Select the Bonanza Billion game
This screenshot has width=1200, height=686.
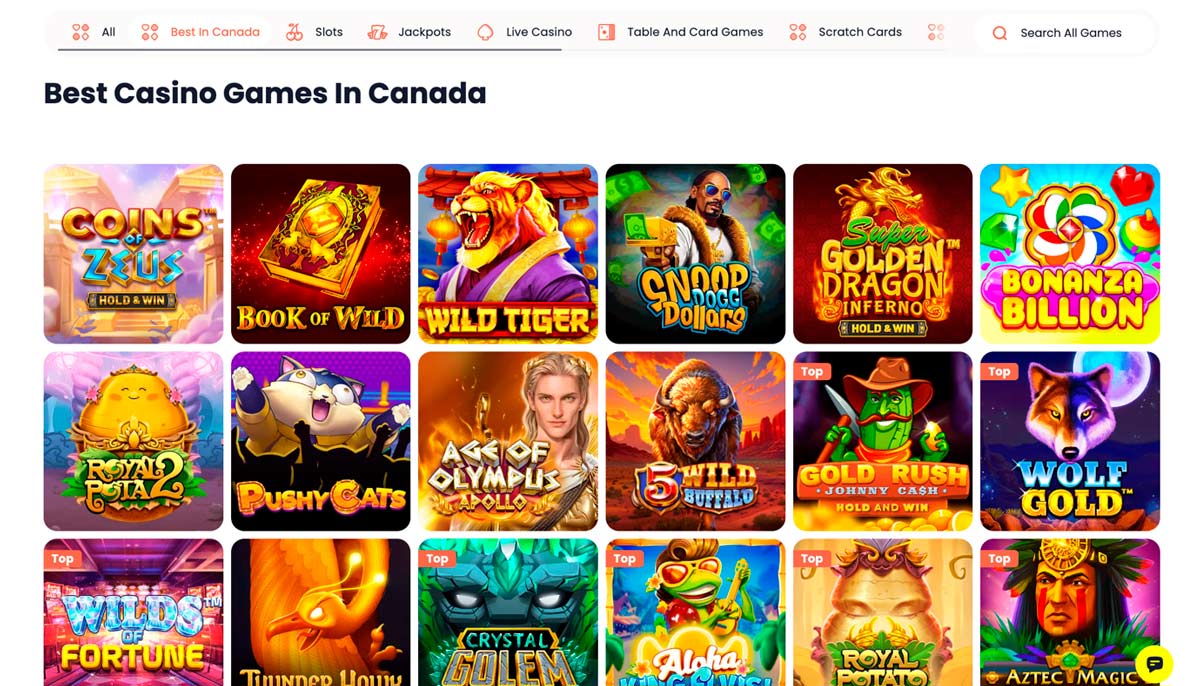coord(1070,254)
